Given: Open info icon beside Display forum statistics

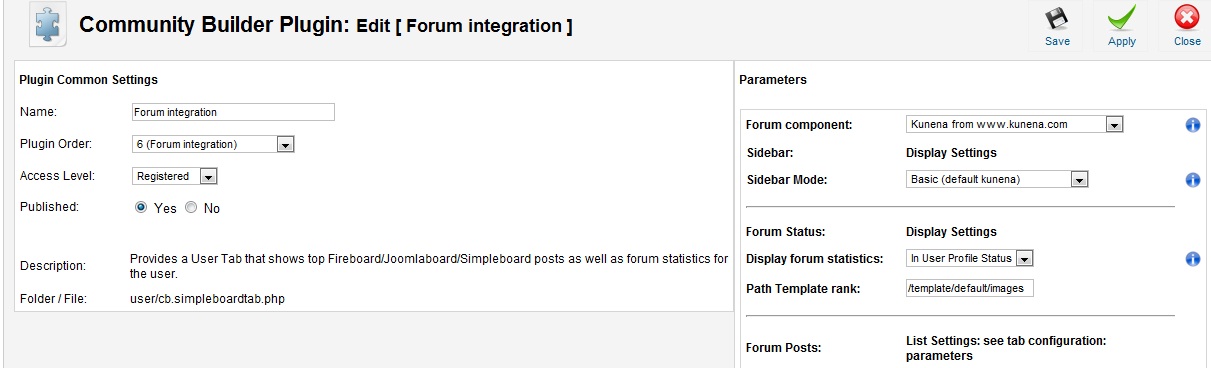Looking at the screenshot, I should [x=1192, y=259].
